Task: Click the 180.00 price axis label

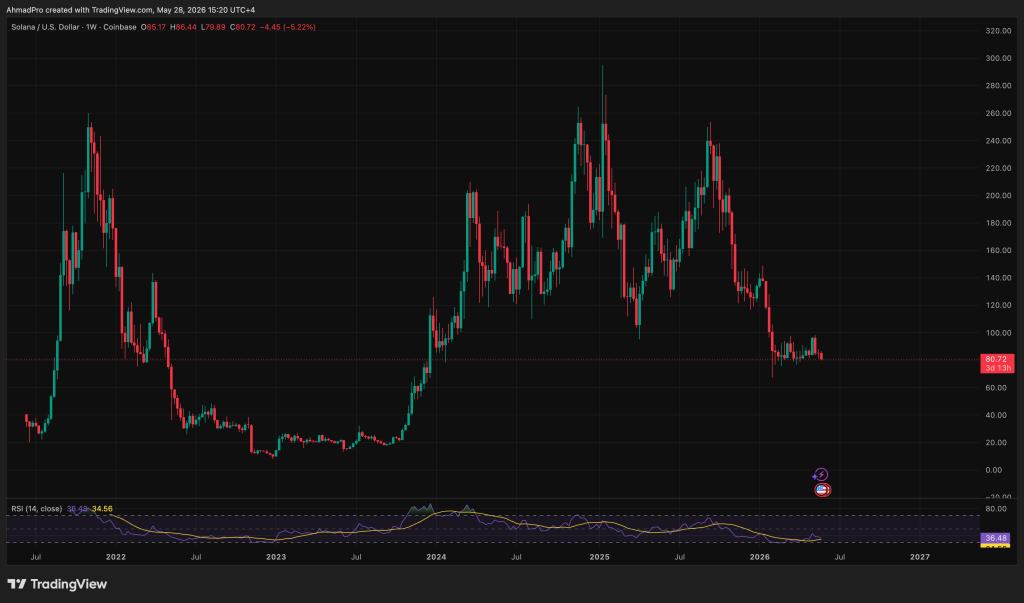Action: [x=998, y=223]
